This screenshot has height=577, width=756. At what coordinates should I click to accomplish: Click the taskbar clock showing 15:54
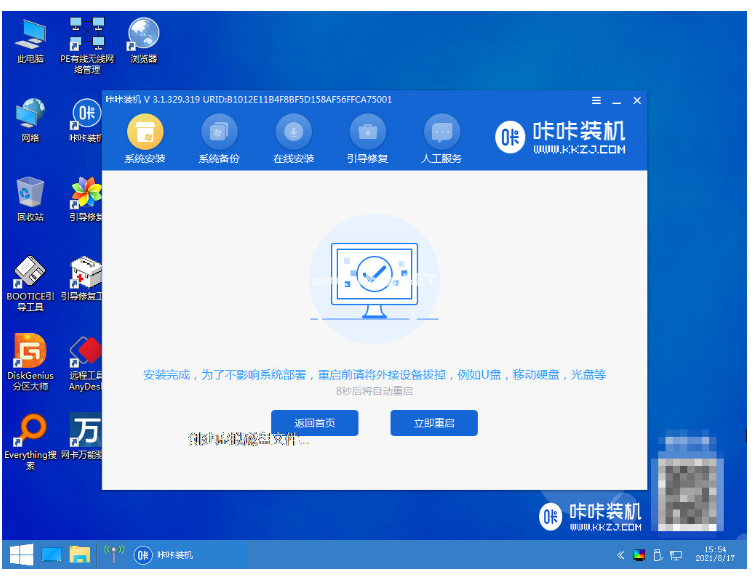(x=718, y=555)
